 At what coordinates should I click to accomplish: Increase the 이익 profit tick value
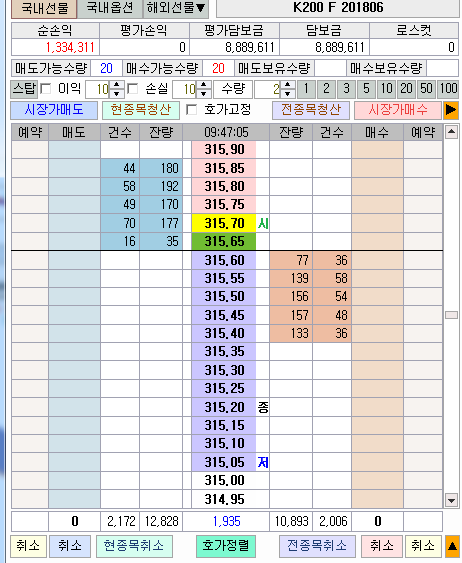116,85
